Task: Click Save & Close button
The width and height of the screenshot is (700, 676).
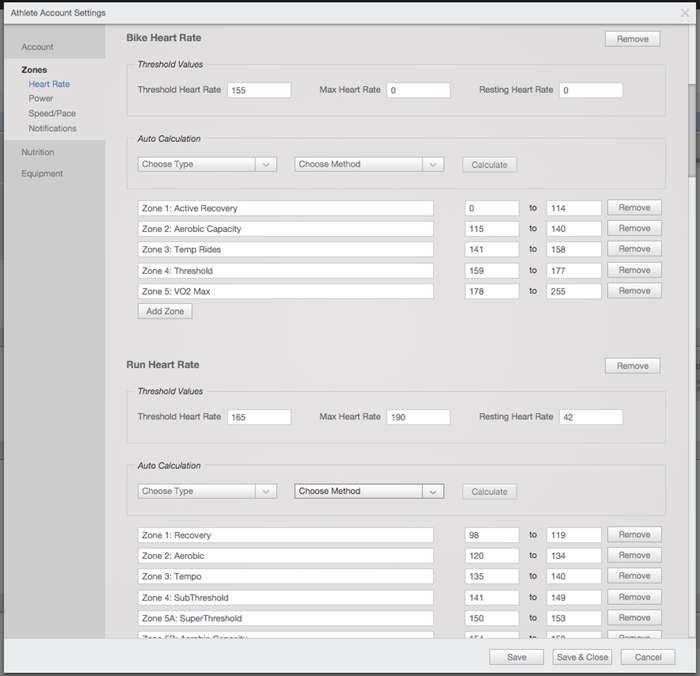Action: (x=582, y=657)
